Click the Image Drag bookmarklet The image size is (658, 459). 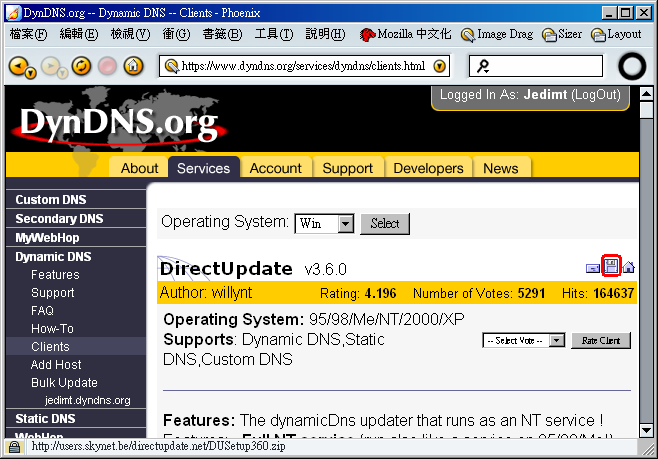[x=497, y=34]
